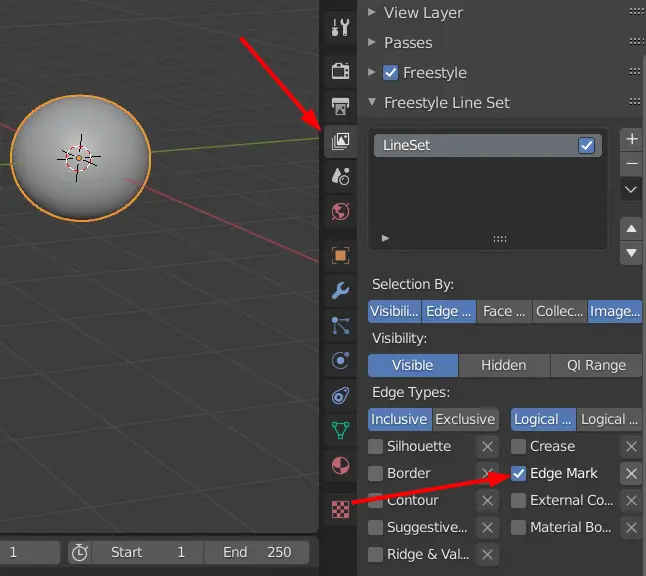Image resolution: width=646 pixels, height=576 pixels.
Task: Enable the Material Boundary checkbox
Action: pyautogui.click(x=518, y=527)
